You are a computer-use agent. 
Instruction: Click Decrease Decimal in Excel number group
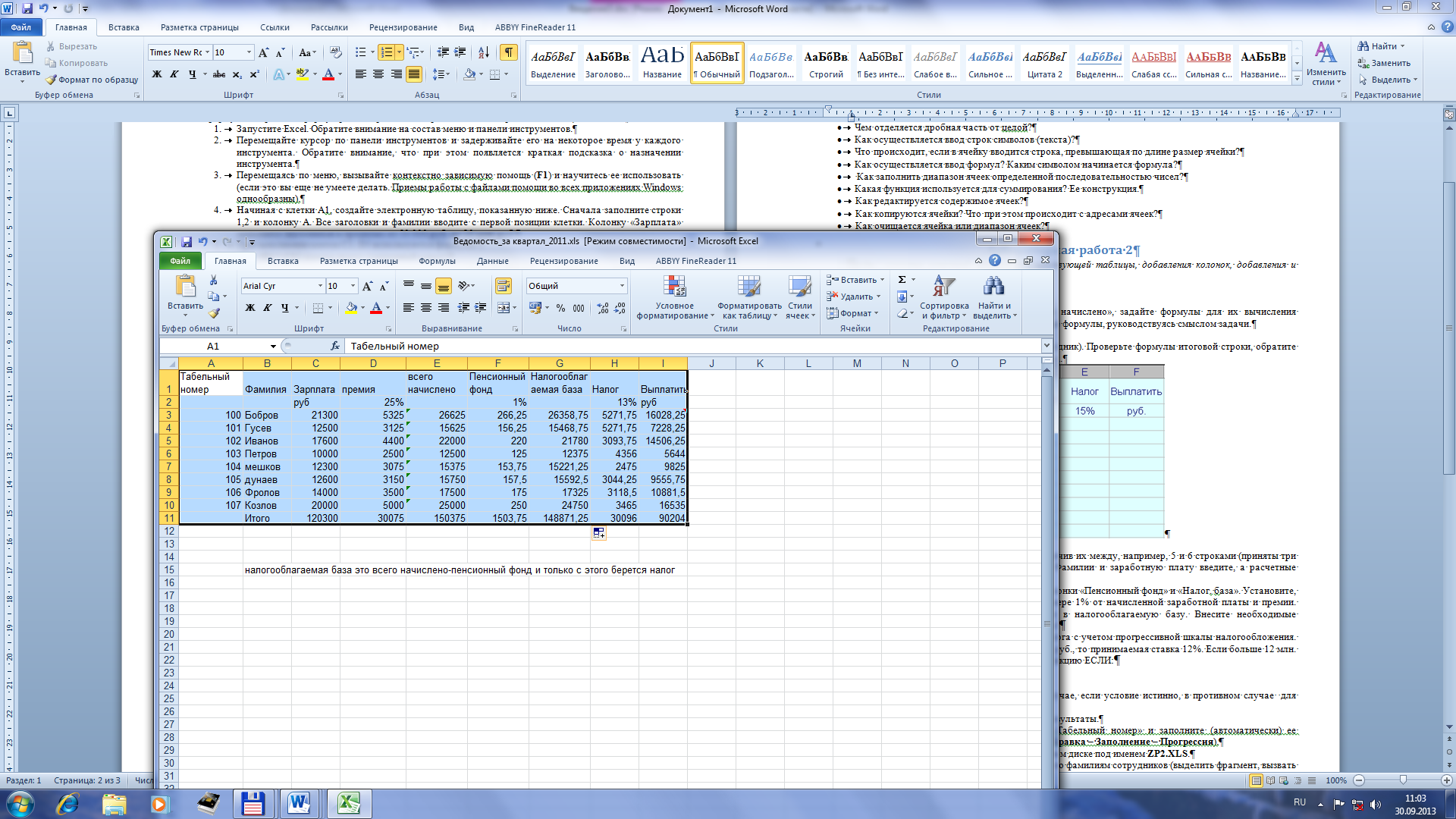tap(620, 308)
